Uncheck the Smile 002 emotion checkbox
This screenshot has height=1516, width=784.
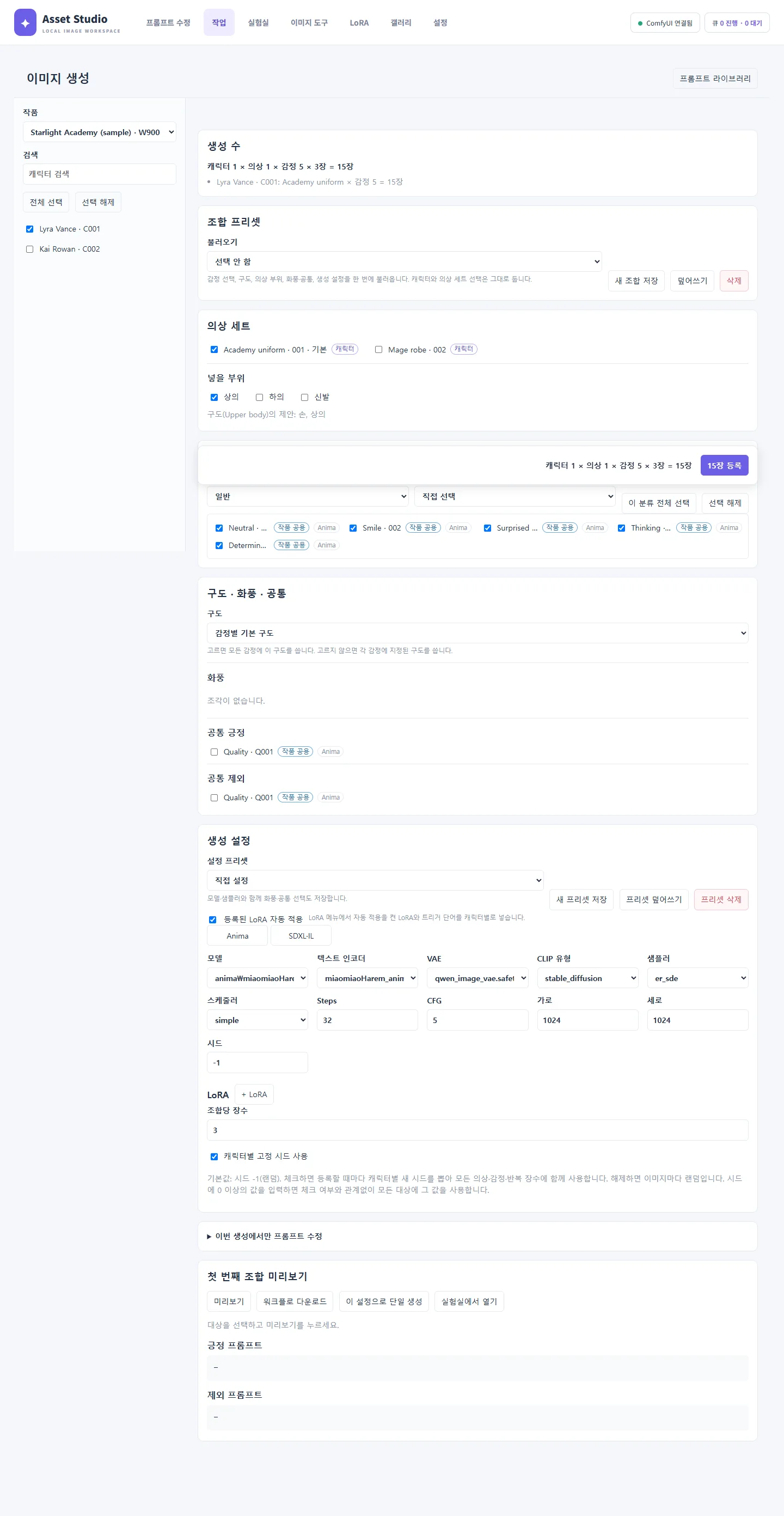click(353, 528)
